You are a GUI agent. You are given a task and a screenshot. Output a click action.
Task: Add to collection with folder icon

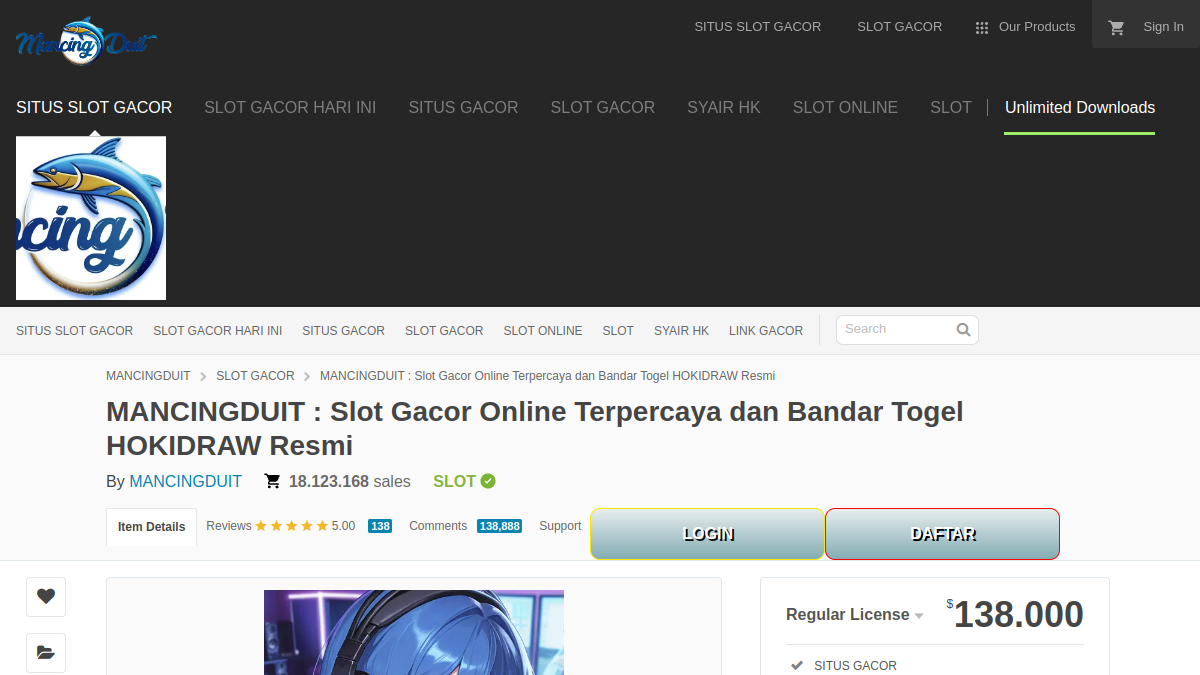[46, 652]
